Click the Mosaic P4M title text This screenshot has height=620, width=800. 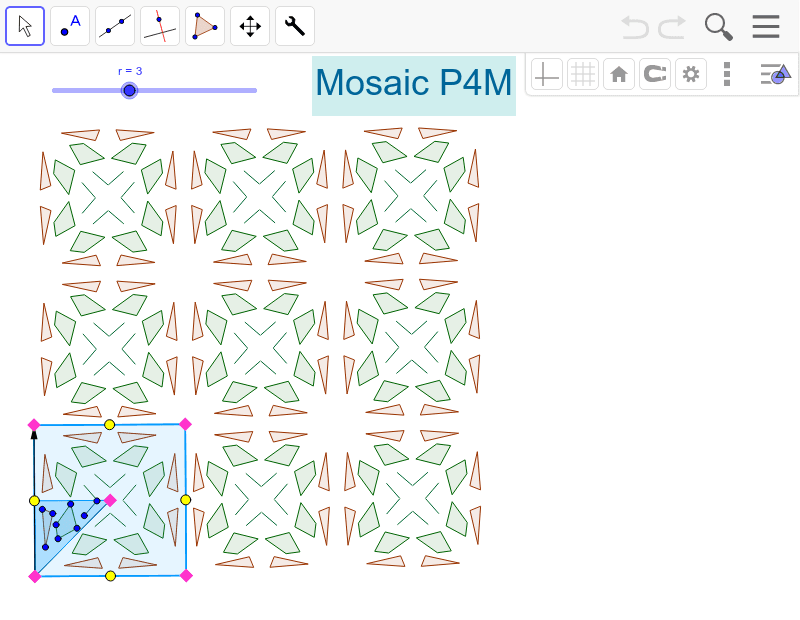(414, 83)
